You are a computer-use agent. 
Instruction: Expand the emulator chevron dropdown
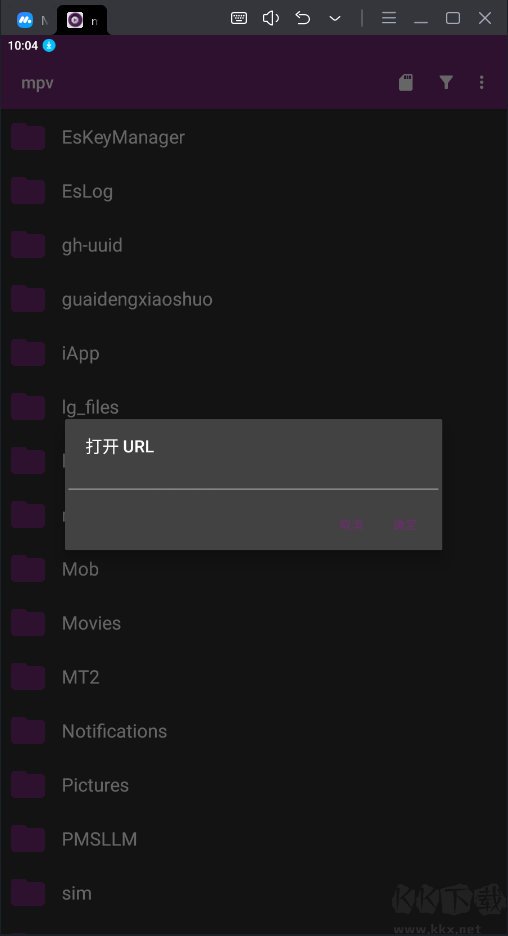pyautogui.click(x=335, y=19)
